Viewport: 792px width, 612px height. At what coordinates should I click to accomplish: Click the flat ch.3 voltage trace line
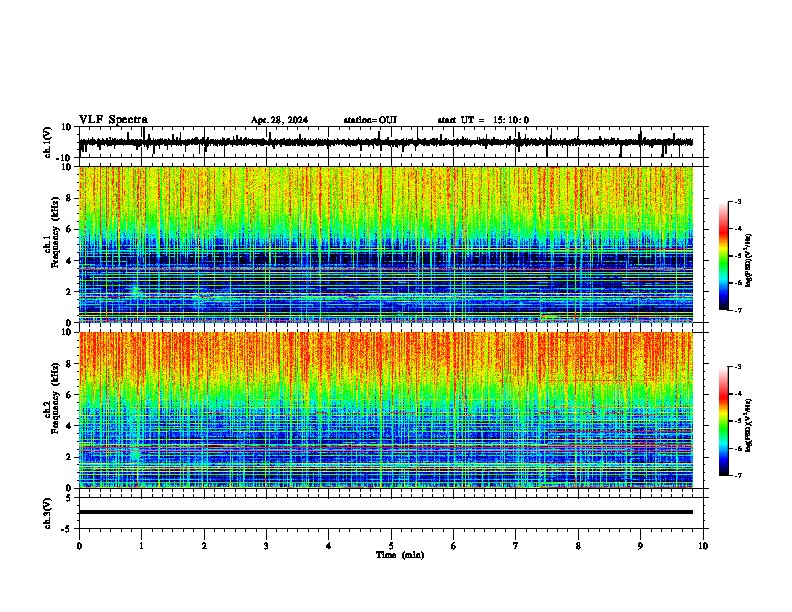pyautogui.click(x=385, y=512)
